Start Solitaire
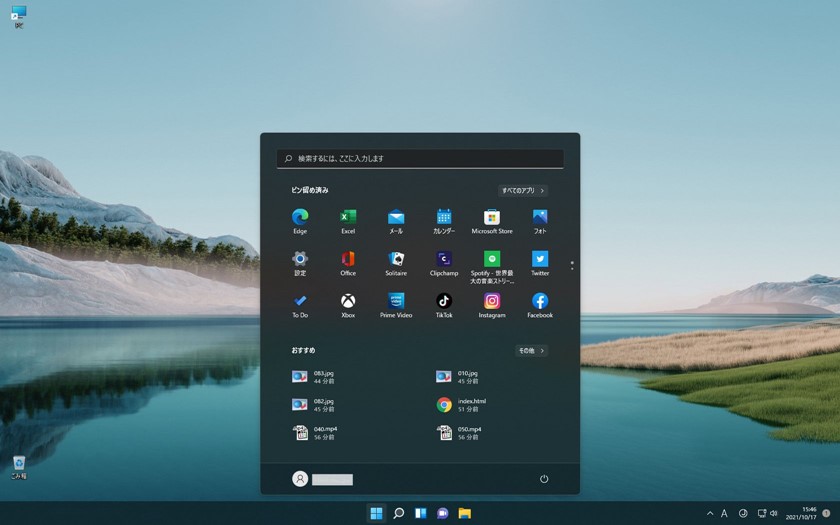 click(396, 263)
